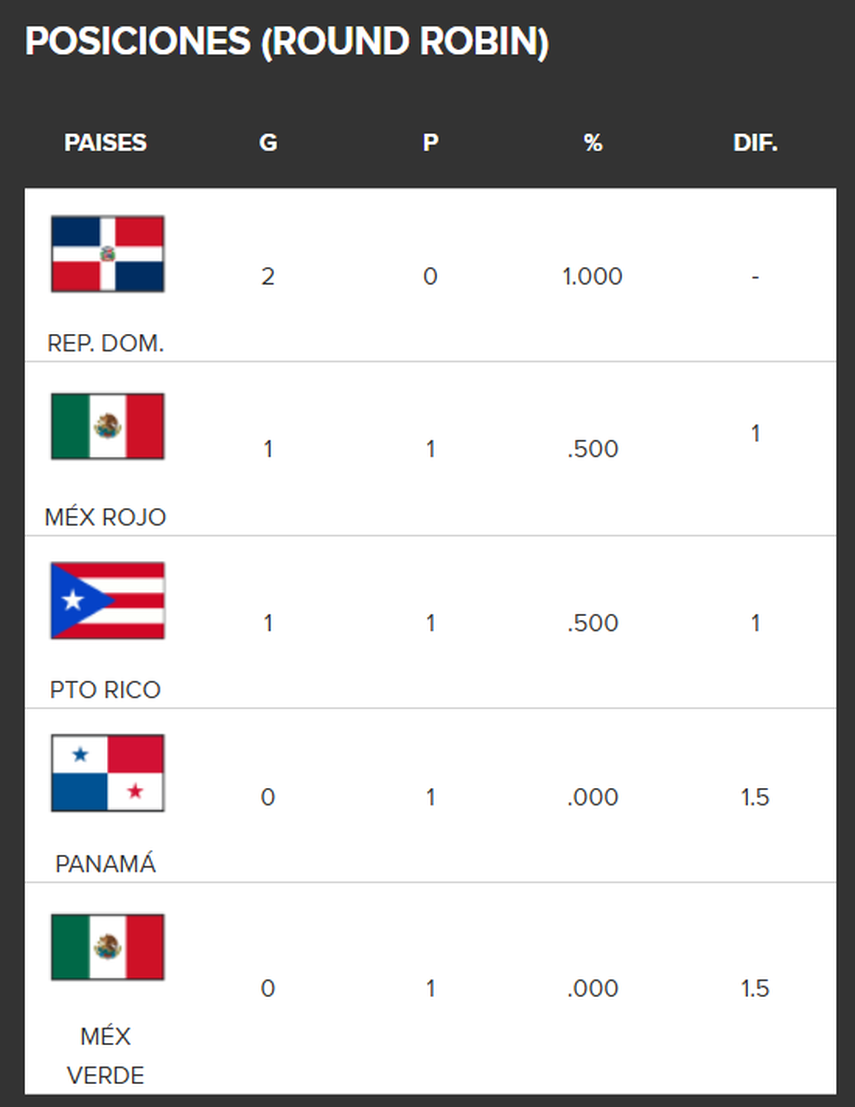Click the Panamá flag icon
Image resolution: width=855 pixels, height=1107 pixels.
pos(107,773)
